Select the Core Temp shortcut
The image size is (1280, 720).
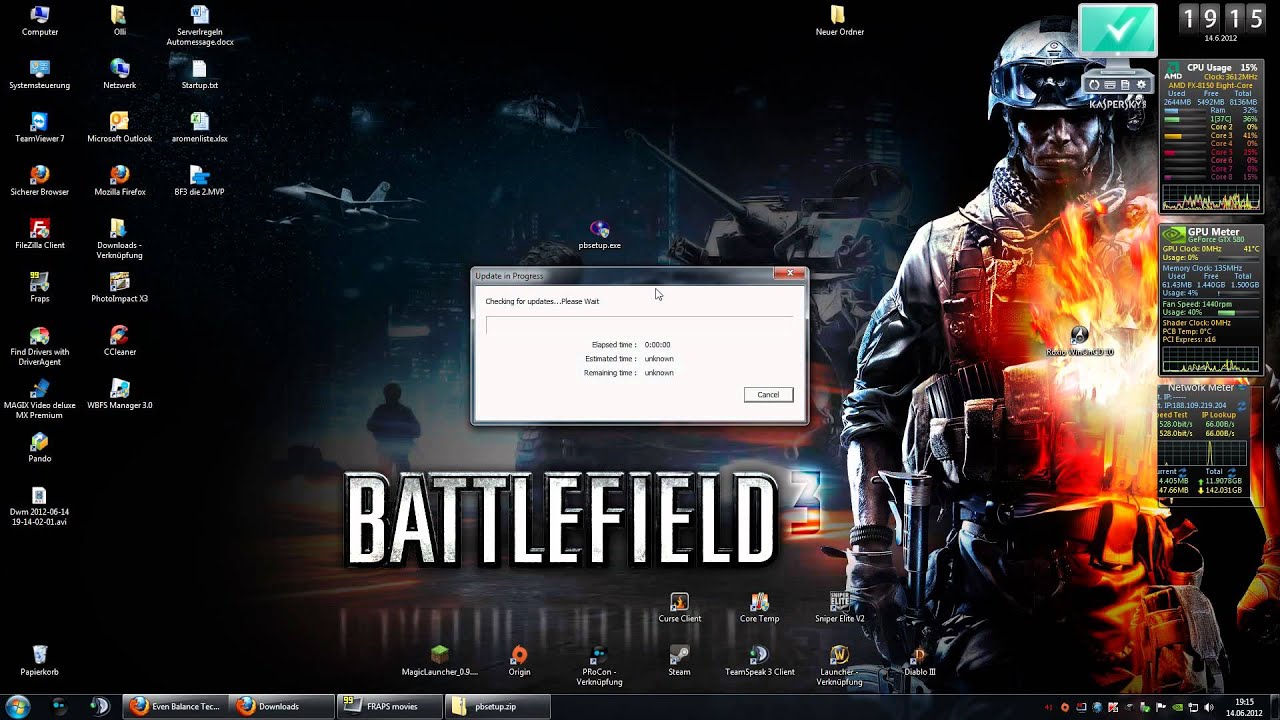tap(759, 608)
